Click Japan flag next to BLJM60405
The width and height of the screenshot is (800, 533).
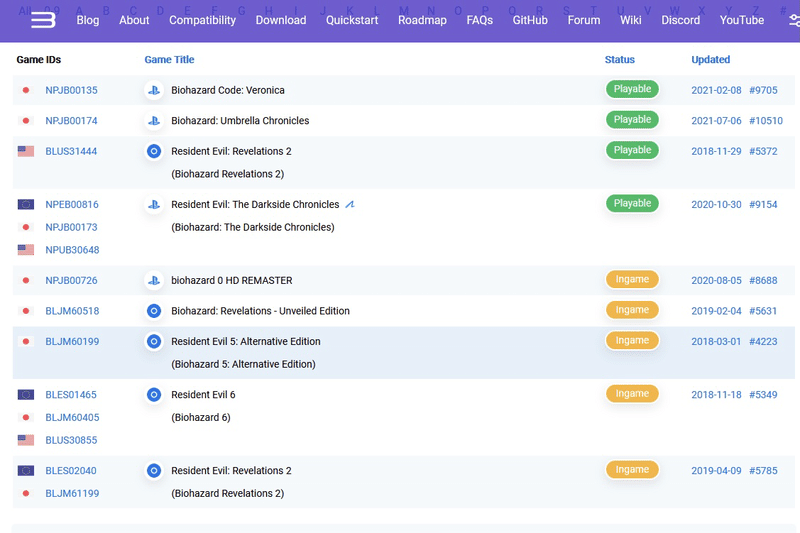tap(26, 418)
